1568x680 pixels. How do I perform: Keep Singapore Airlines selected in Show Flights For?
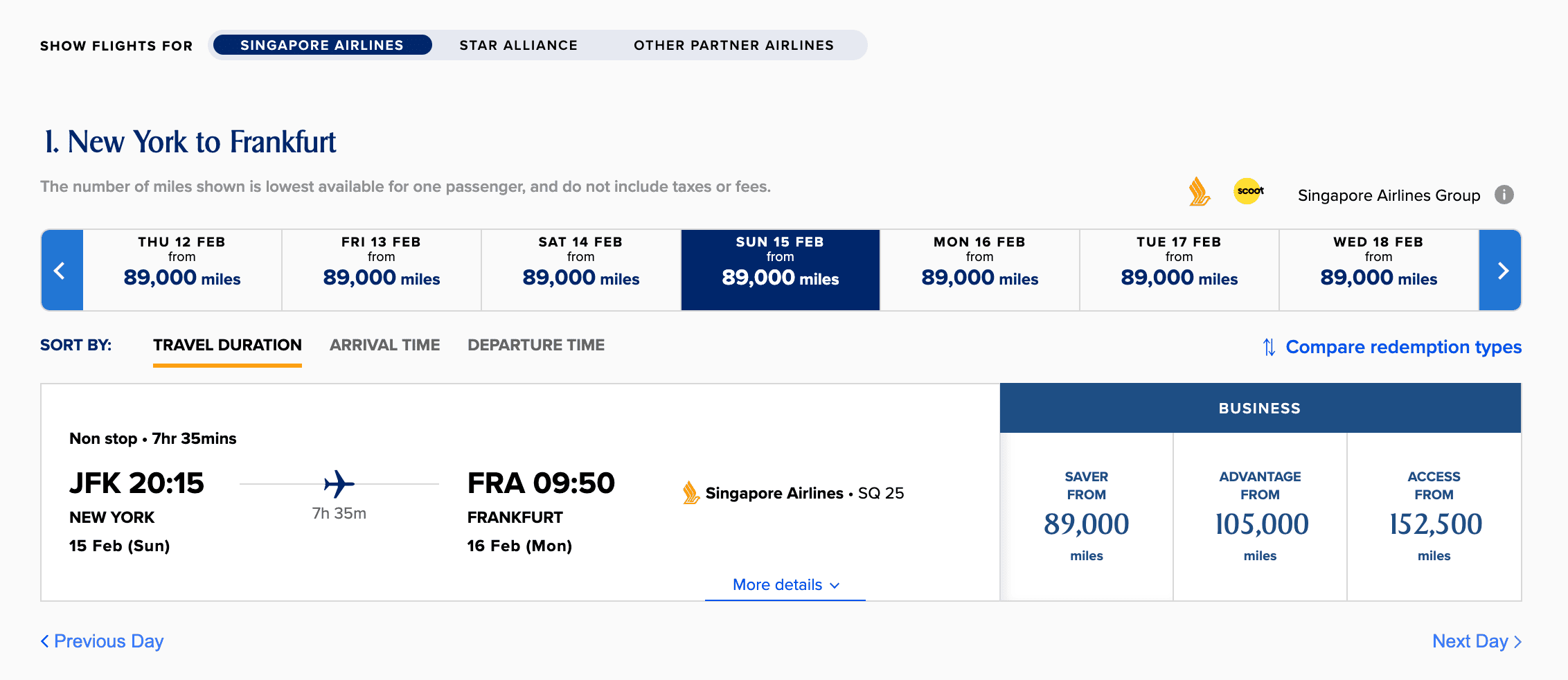[x=321, y=45]
